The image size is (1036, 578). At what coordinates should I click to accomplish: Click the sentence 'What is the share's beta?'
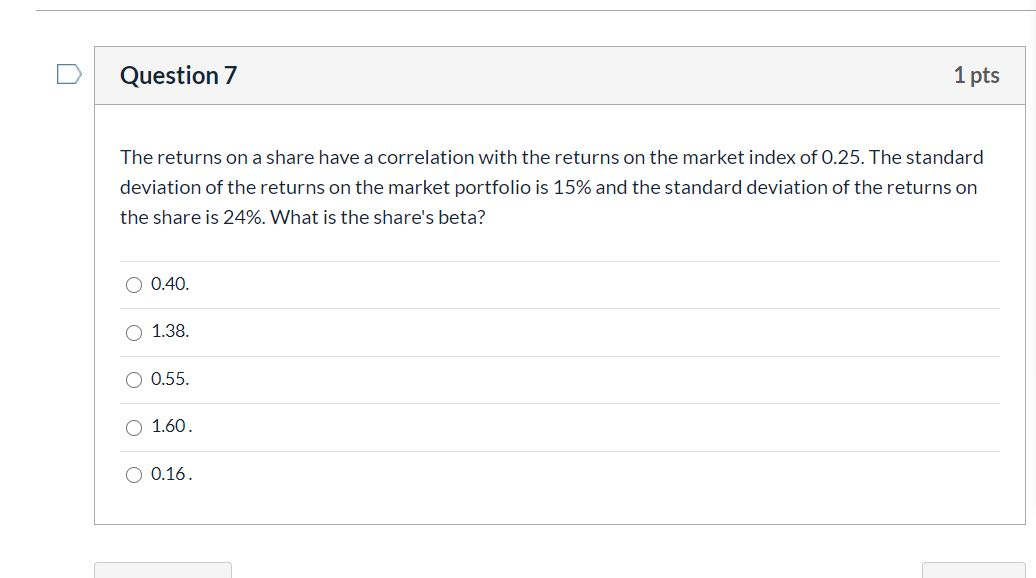pyautogui.click(x=378, y=217)
